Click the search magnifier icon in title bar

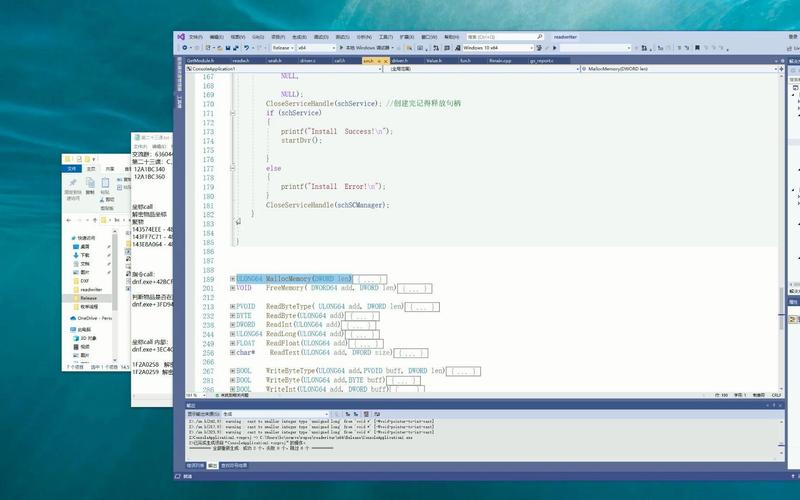pyautogui.click(x=539, y=37)
